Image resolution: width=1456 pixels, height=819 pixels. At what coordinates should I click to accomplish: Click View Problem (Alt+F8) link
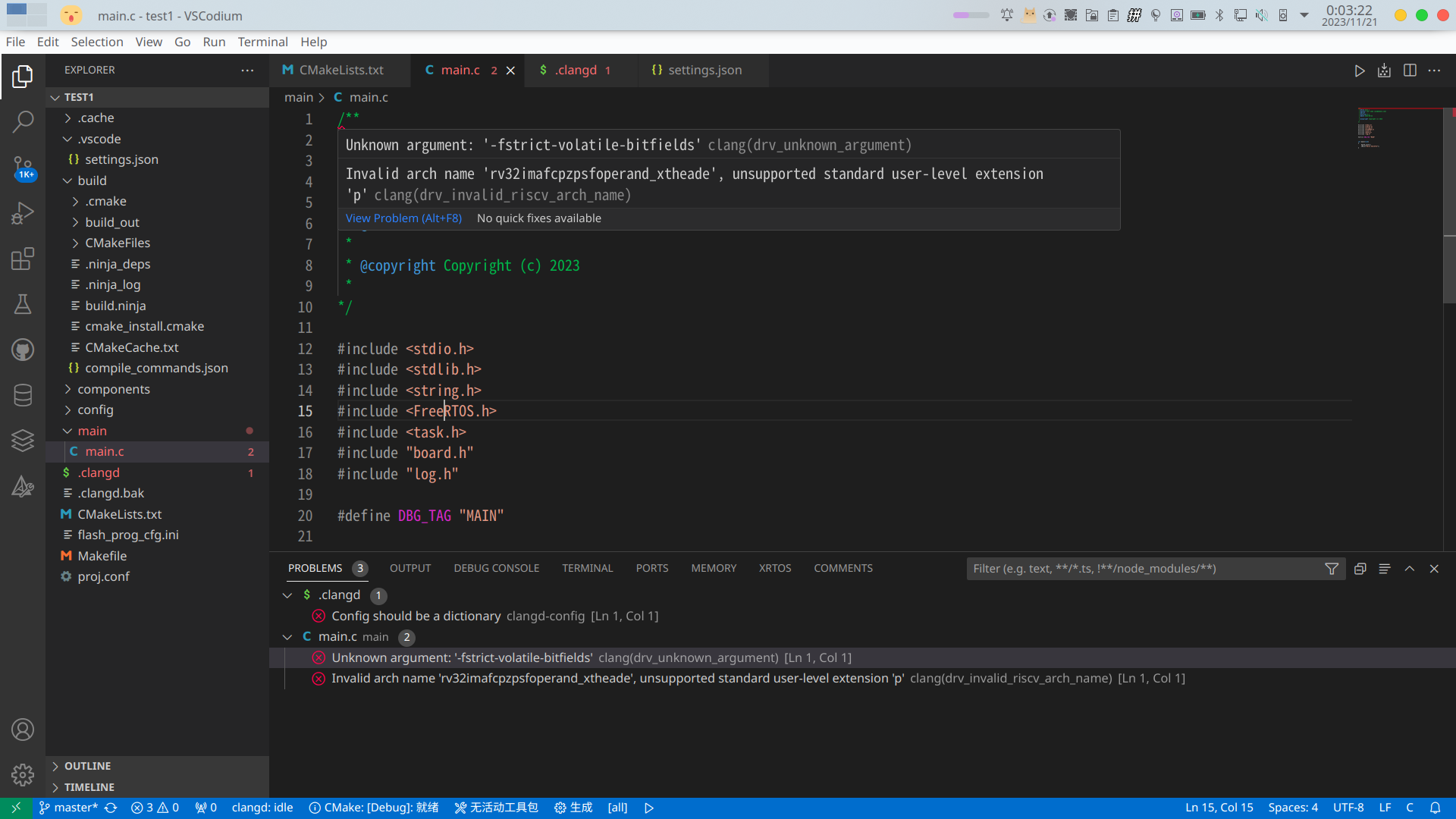coord(403,218)
